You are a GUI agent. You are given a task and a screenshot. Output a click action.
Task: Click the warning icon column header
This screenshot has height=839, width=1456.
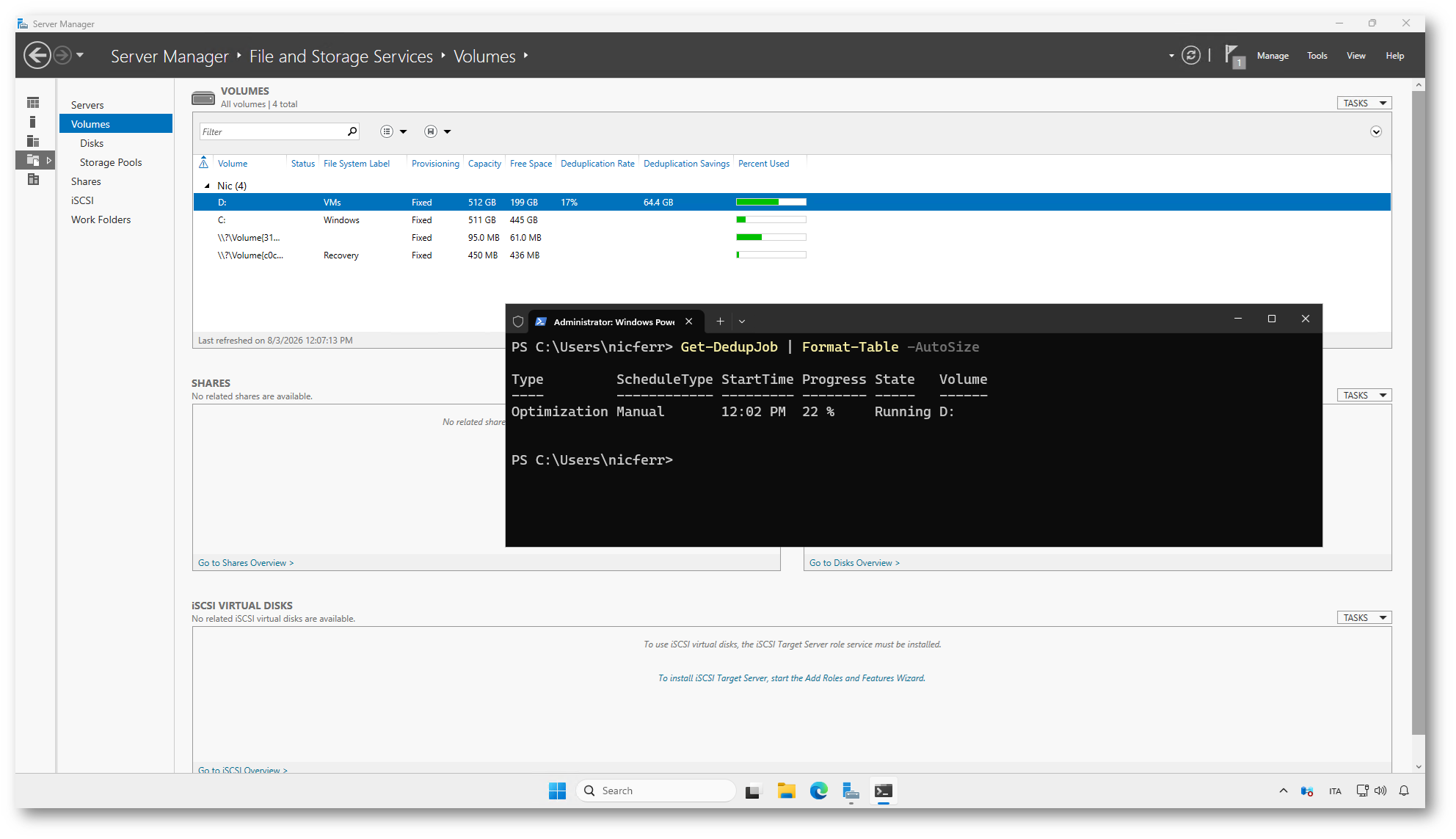pos(204,163)
